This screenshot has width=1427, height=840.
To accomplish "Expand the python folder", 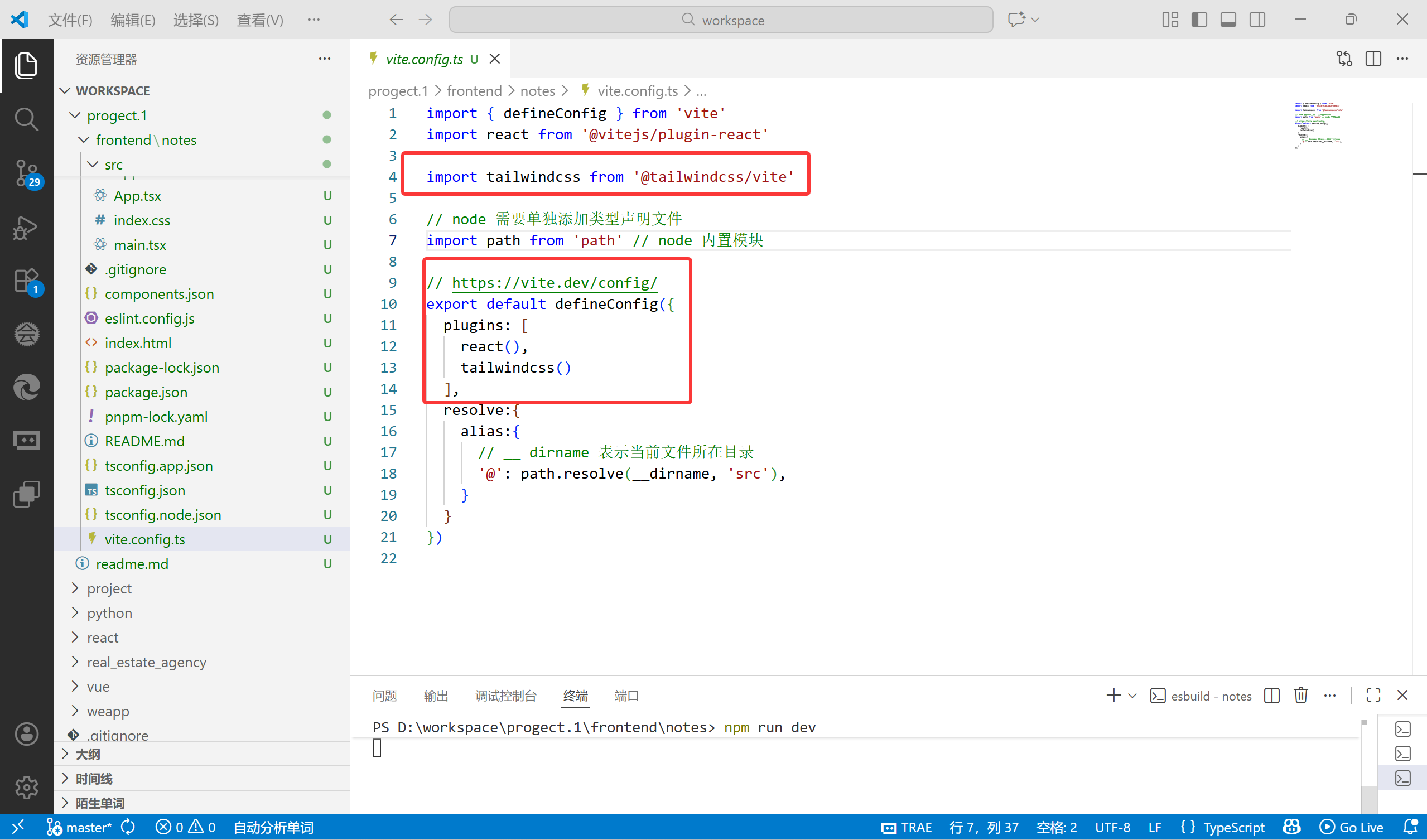I will point(109,613).
